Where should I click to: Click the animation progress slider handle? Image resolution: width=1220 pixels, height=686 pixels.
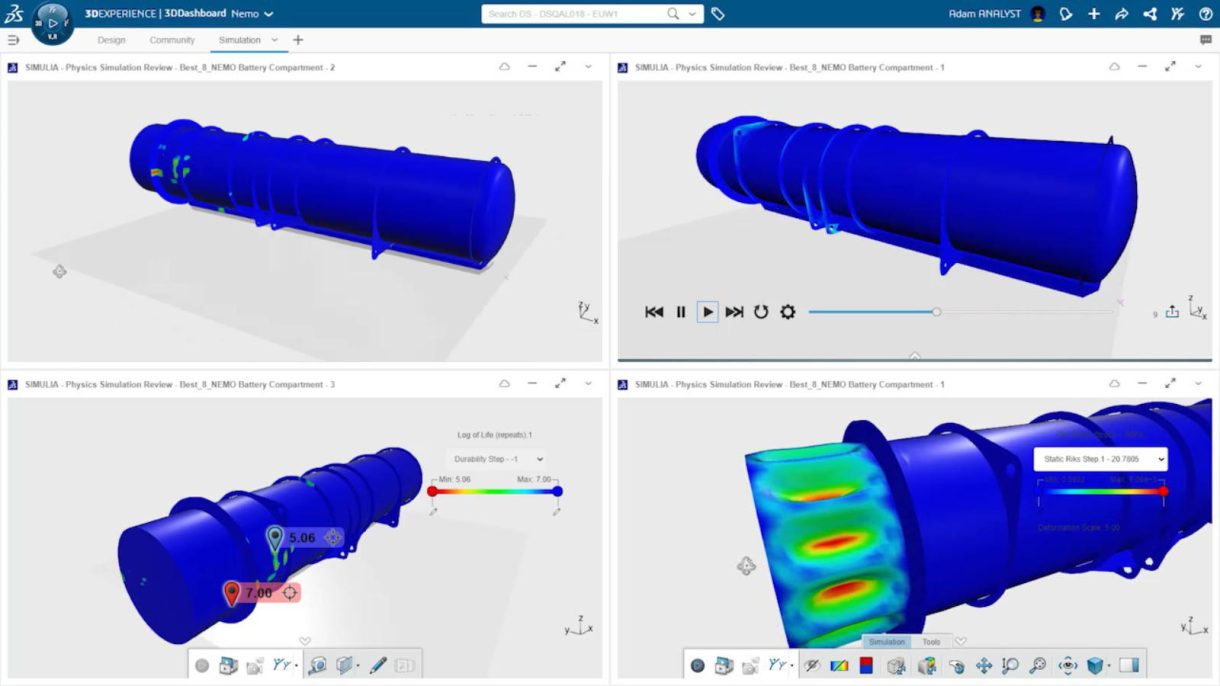[x=936, y=312]
